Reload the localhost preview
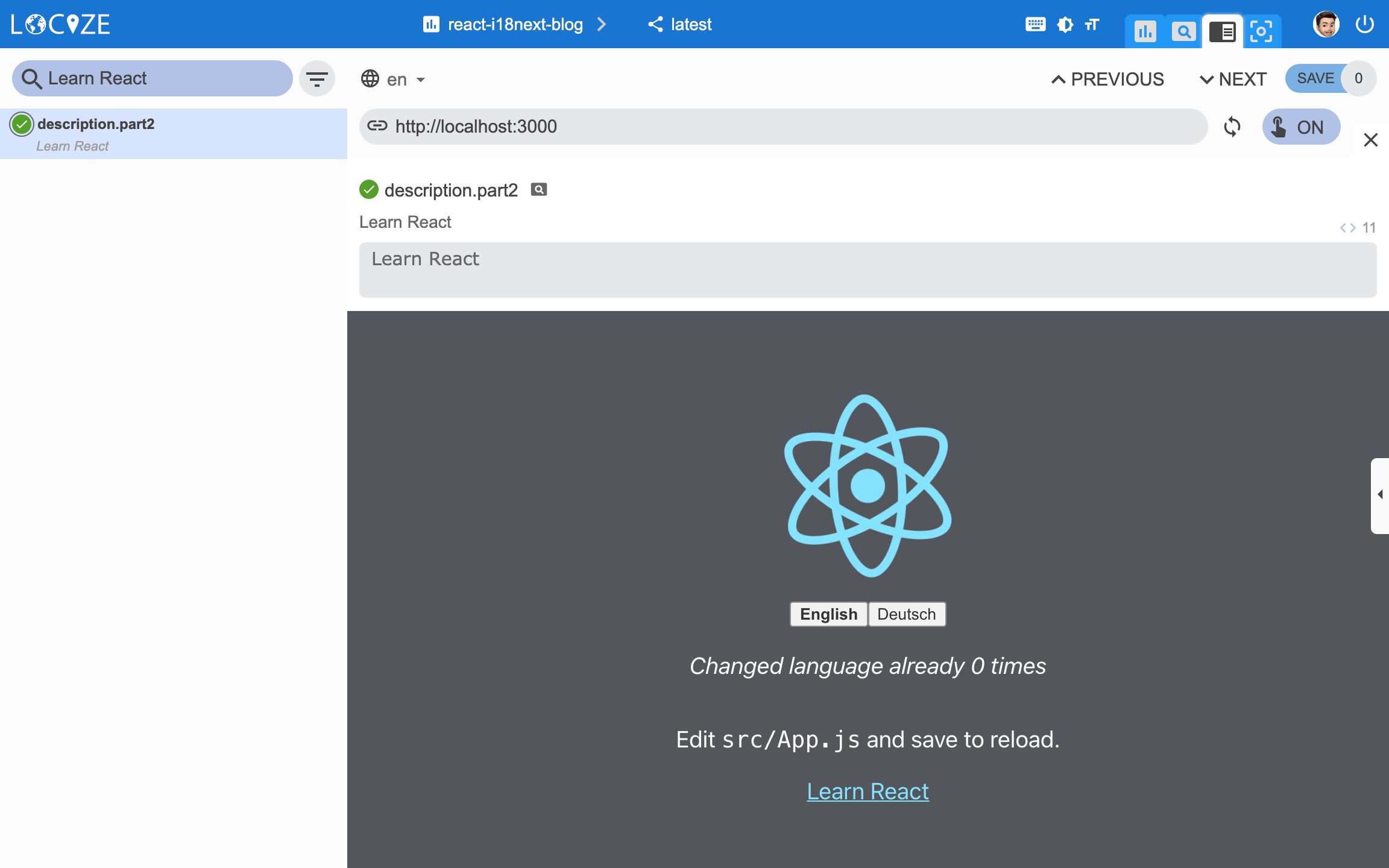 coord(1232,127)
